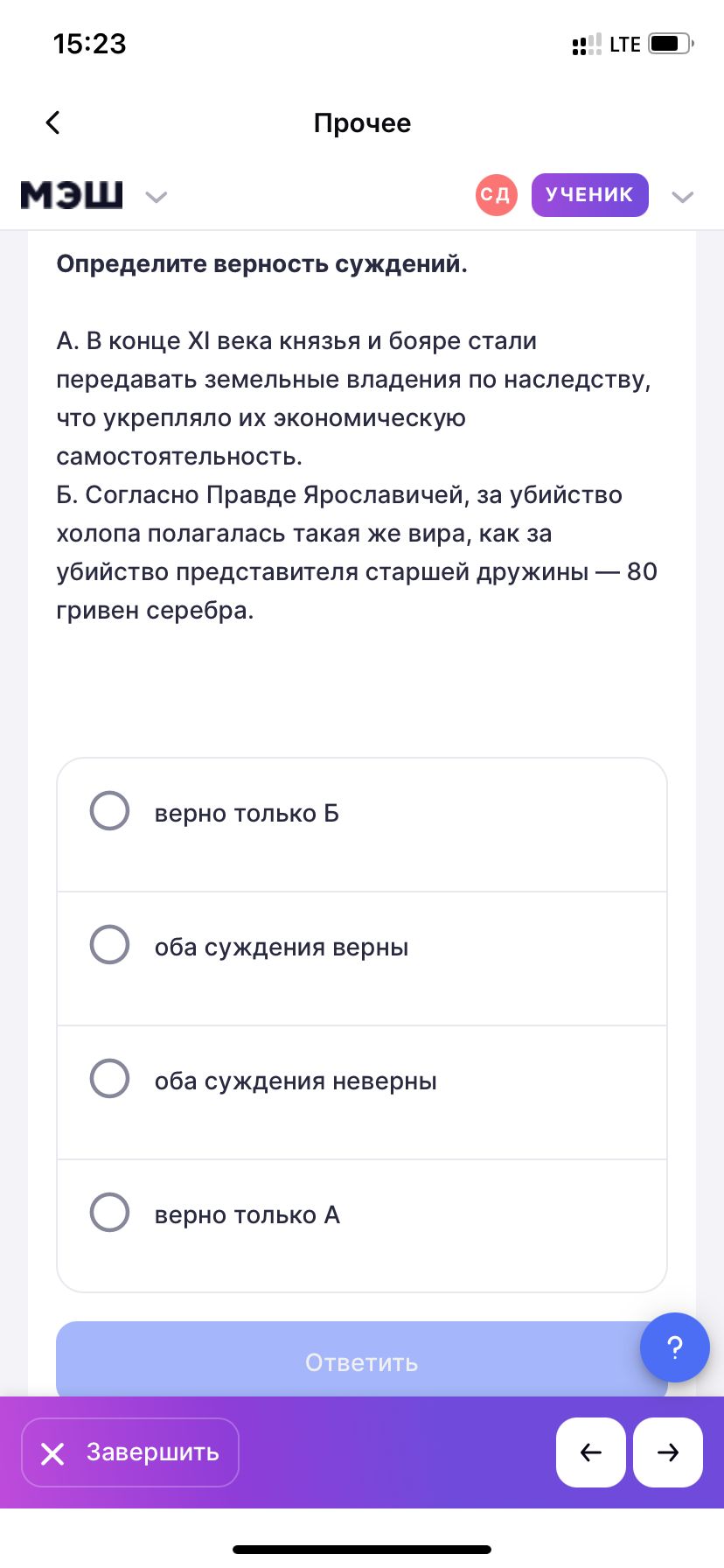The height and width of the screenshot is (1568, 724).
Task: Tap the Прочее header title
Action: 362,123
